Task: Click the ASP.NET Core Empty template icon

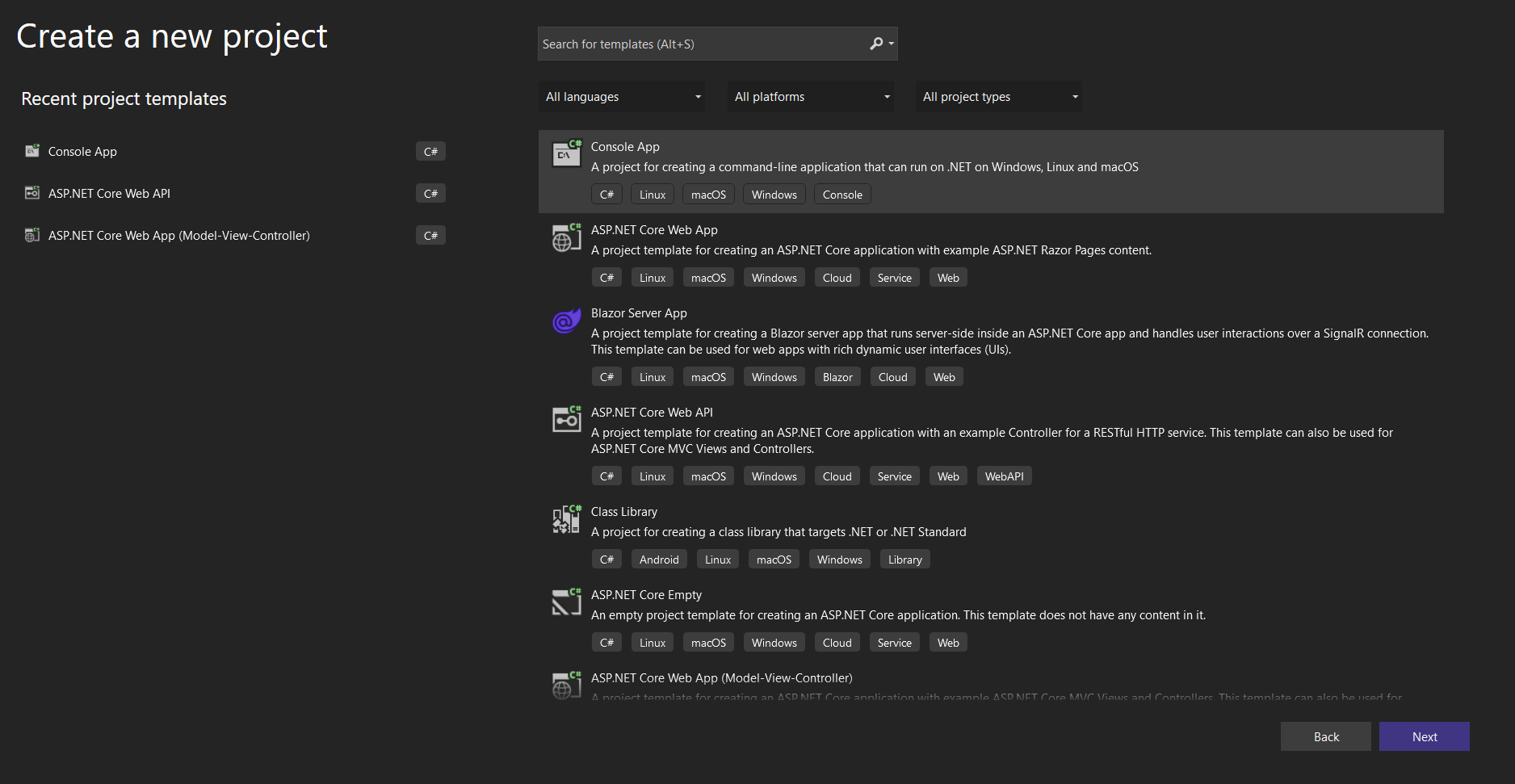Action: click(567, 602)
